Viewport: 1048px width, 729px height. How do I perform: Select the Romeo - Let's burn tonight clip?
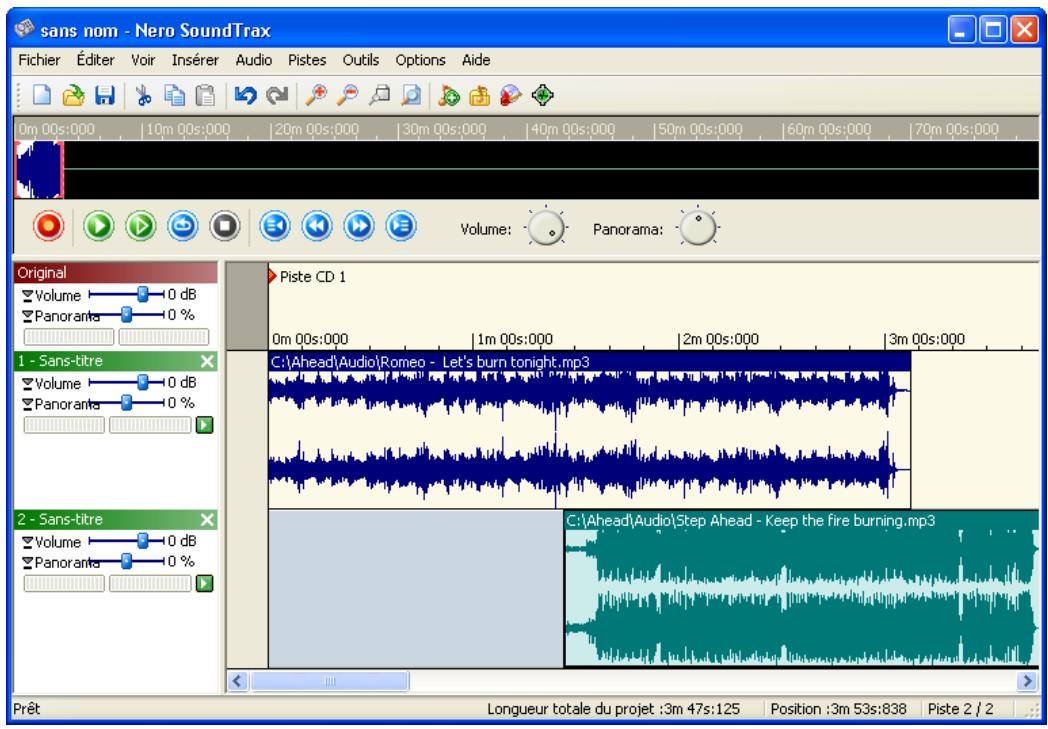click(589, 430)
